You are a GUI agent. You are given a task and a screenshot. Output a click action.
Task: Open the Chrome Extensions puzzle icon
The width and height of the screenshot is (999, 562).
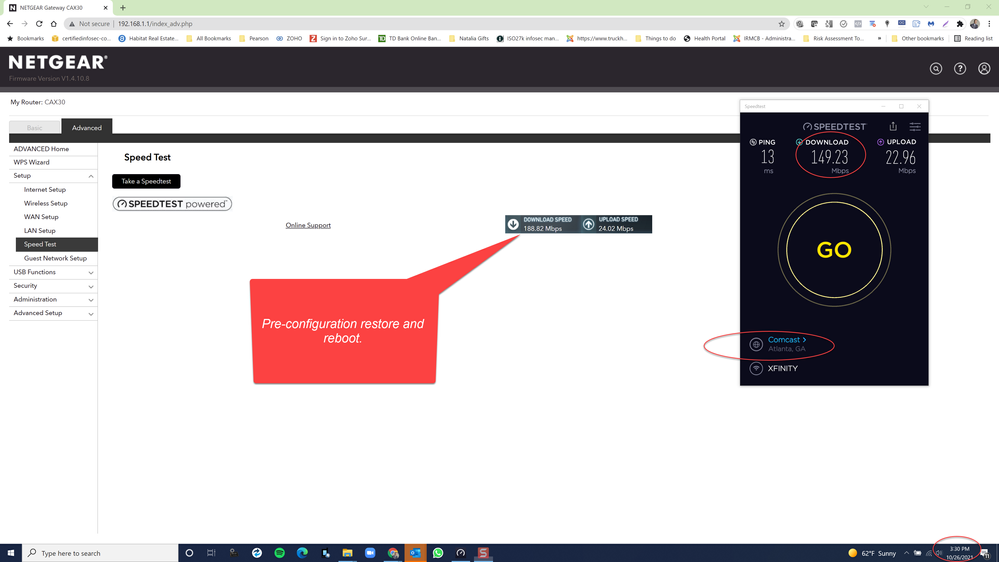(x=959, y=24)
